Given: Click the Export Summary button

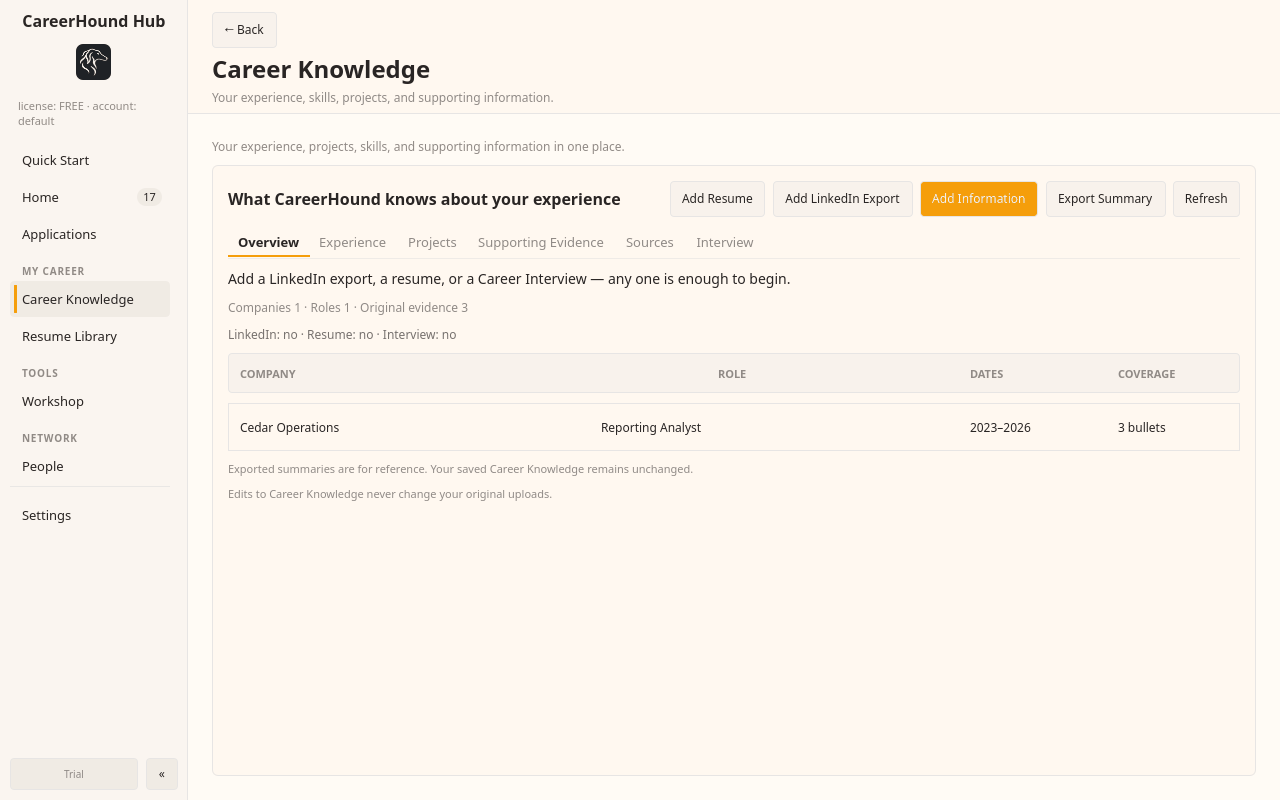Looking at the screenshot, I should tap(1105, 199).
